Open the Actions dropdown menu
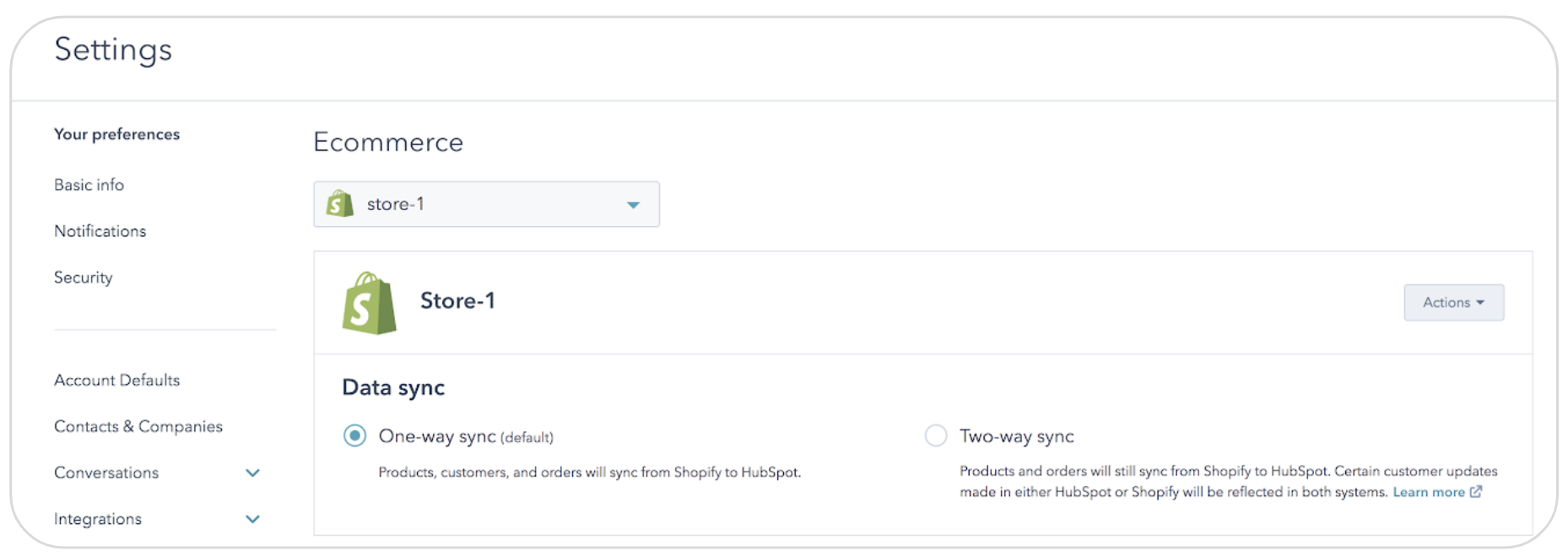1568x557 pixels. click(x=1453, y=302)
